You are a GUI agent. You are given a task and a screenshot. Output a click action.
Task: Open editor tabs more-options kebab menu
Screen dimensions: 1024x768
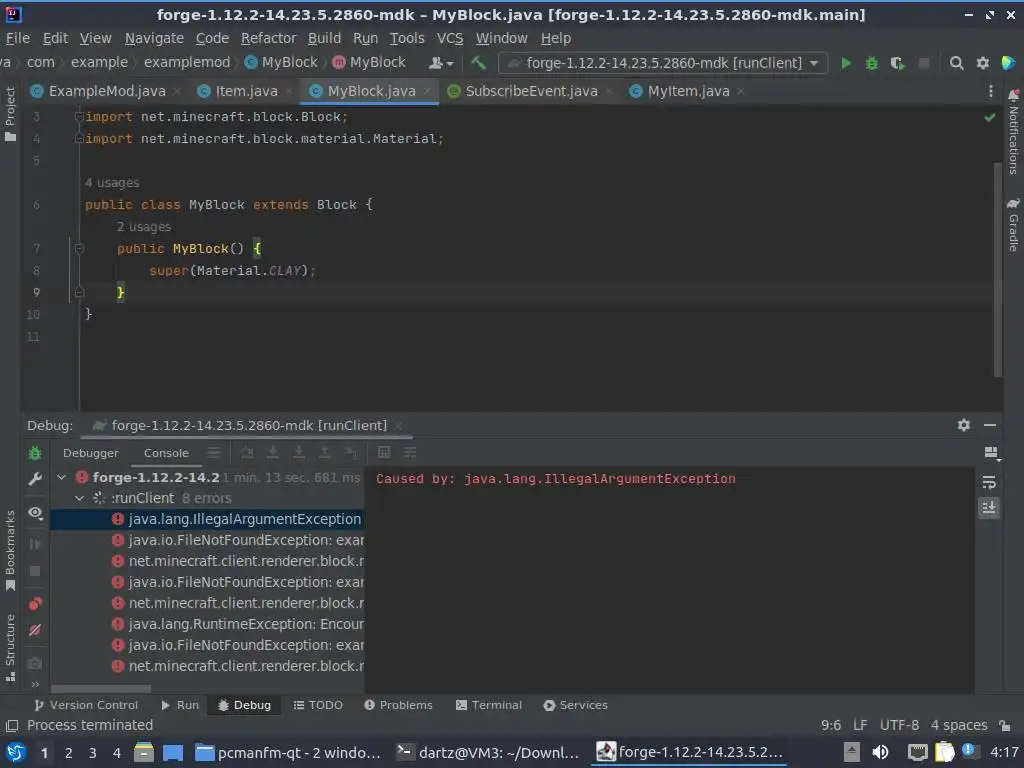tap(991, 91)
